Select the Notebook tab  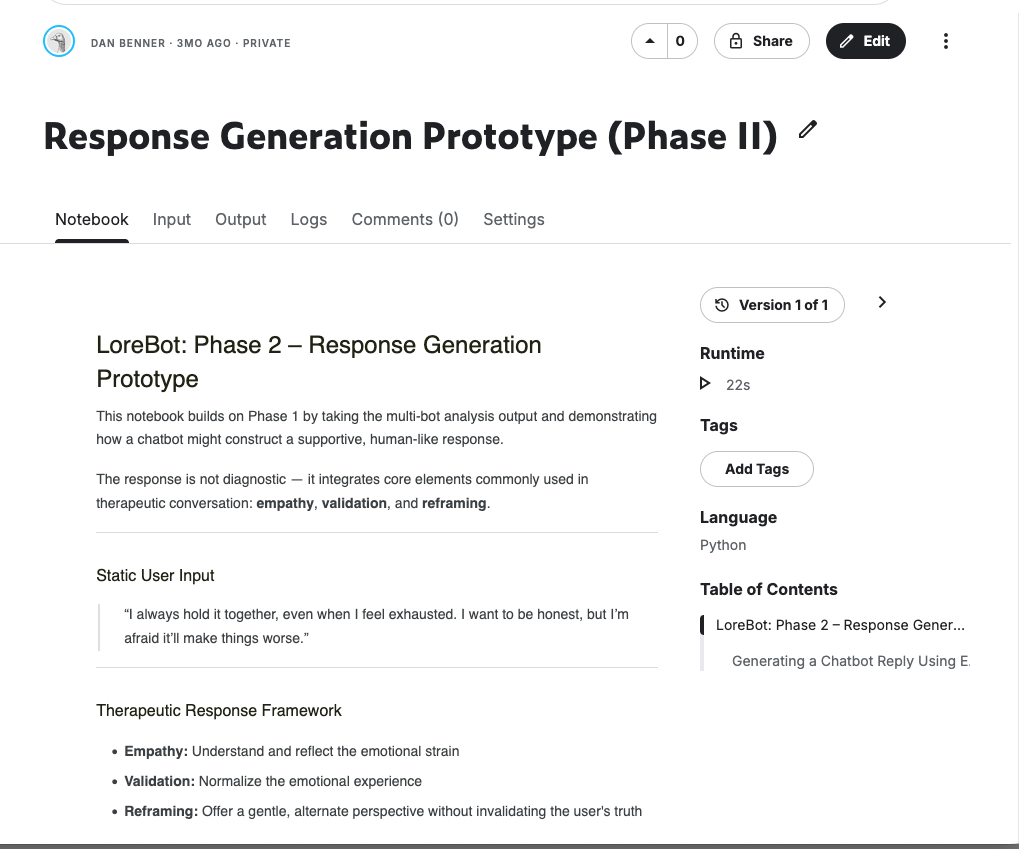pyautogui.click(x=92, y=219)
